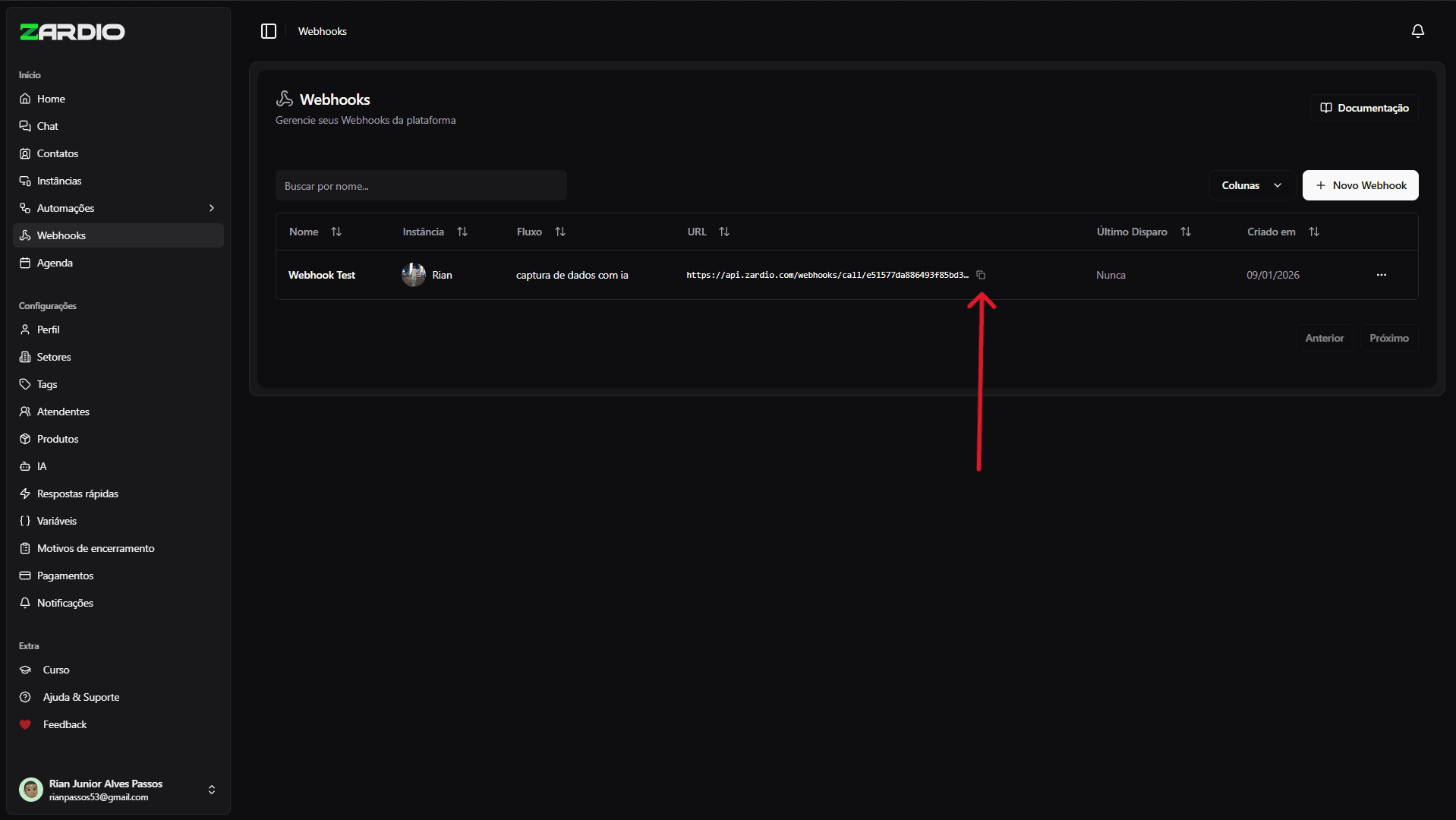Open the row actions menu for Webhook Test
Screen dimensions: 1456x820
tap(1381, 275)
